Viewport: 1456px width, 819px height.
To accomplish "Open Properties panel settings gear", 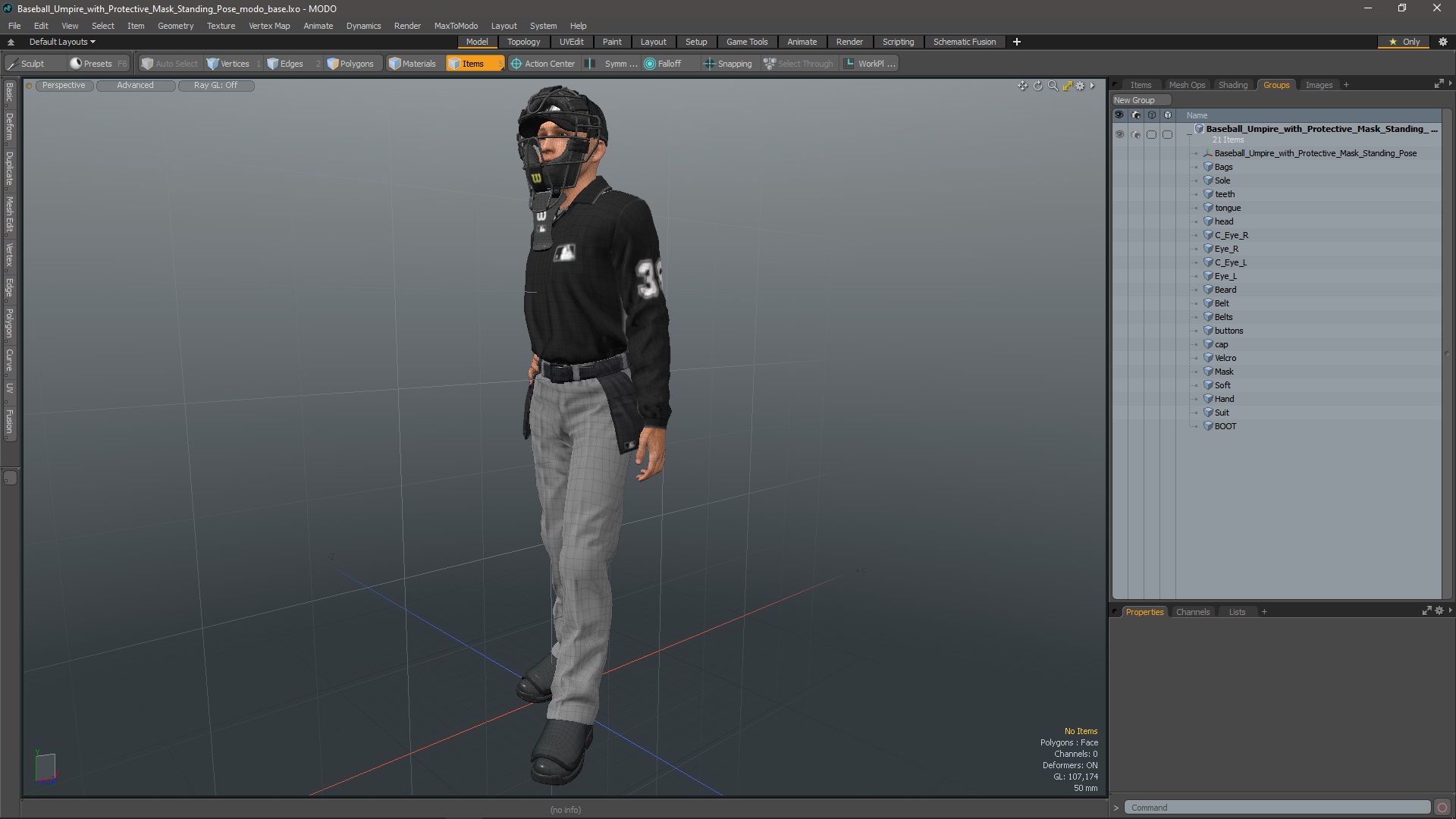I will pyautogui.click(x=1439, y=610).
